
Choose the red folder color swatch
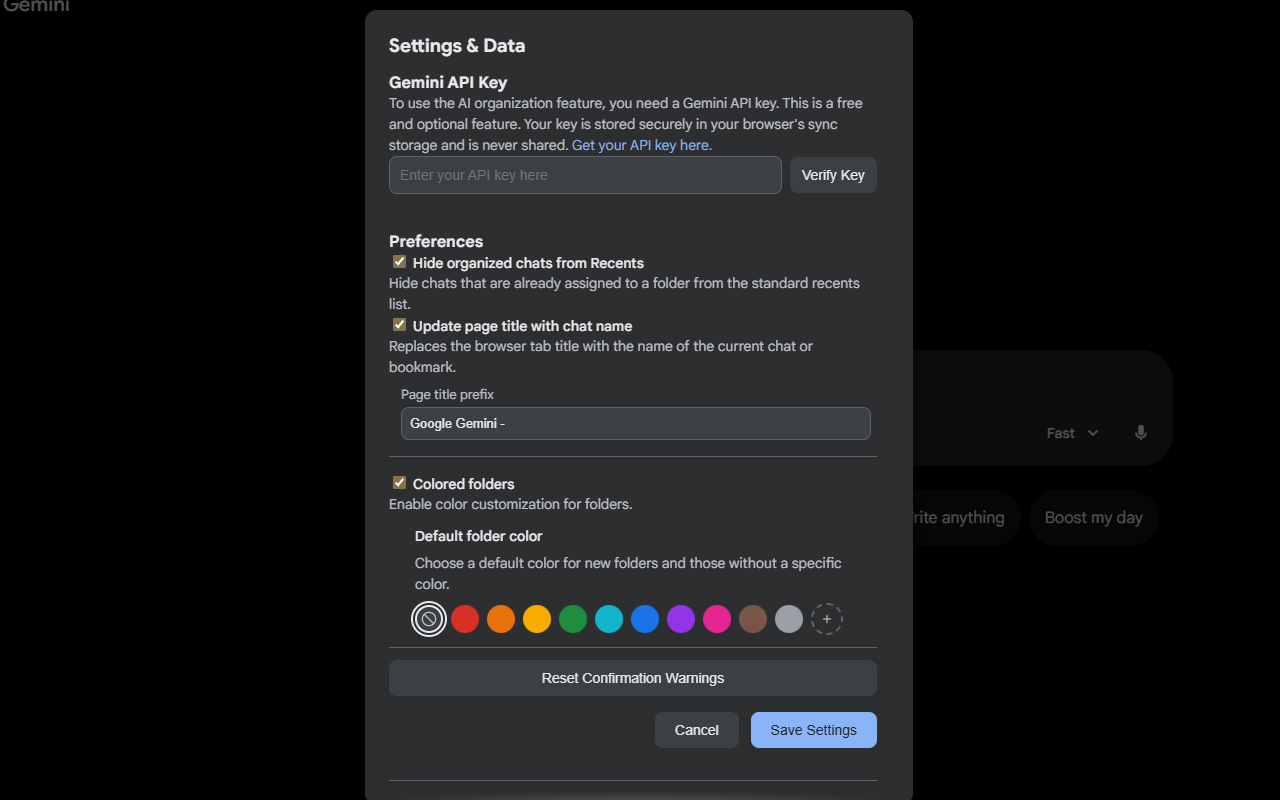465,619
